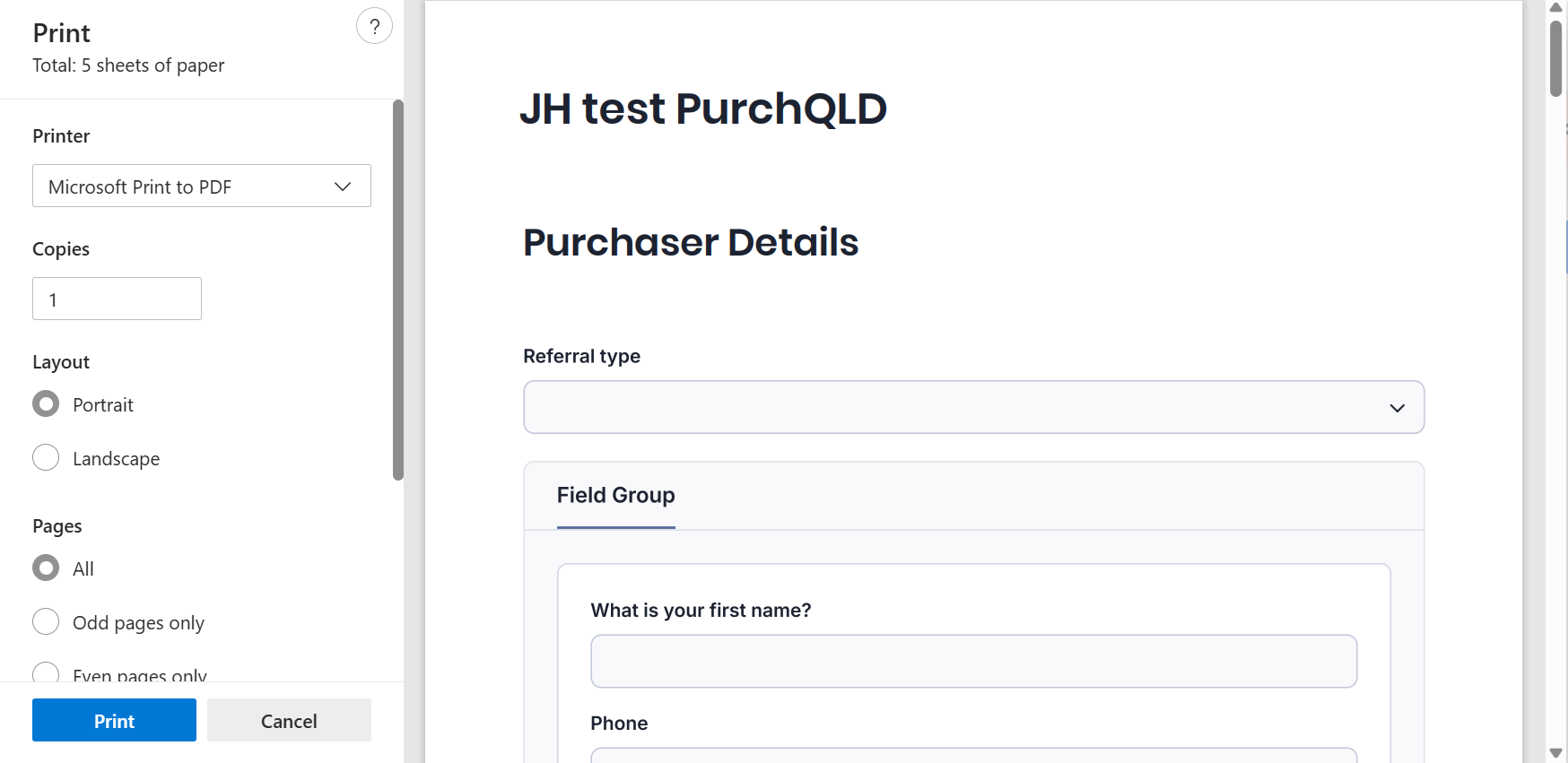Click the printer dropdown chevron arrow
Screen dimensions: 1568x763
coord(343,186)
